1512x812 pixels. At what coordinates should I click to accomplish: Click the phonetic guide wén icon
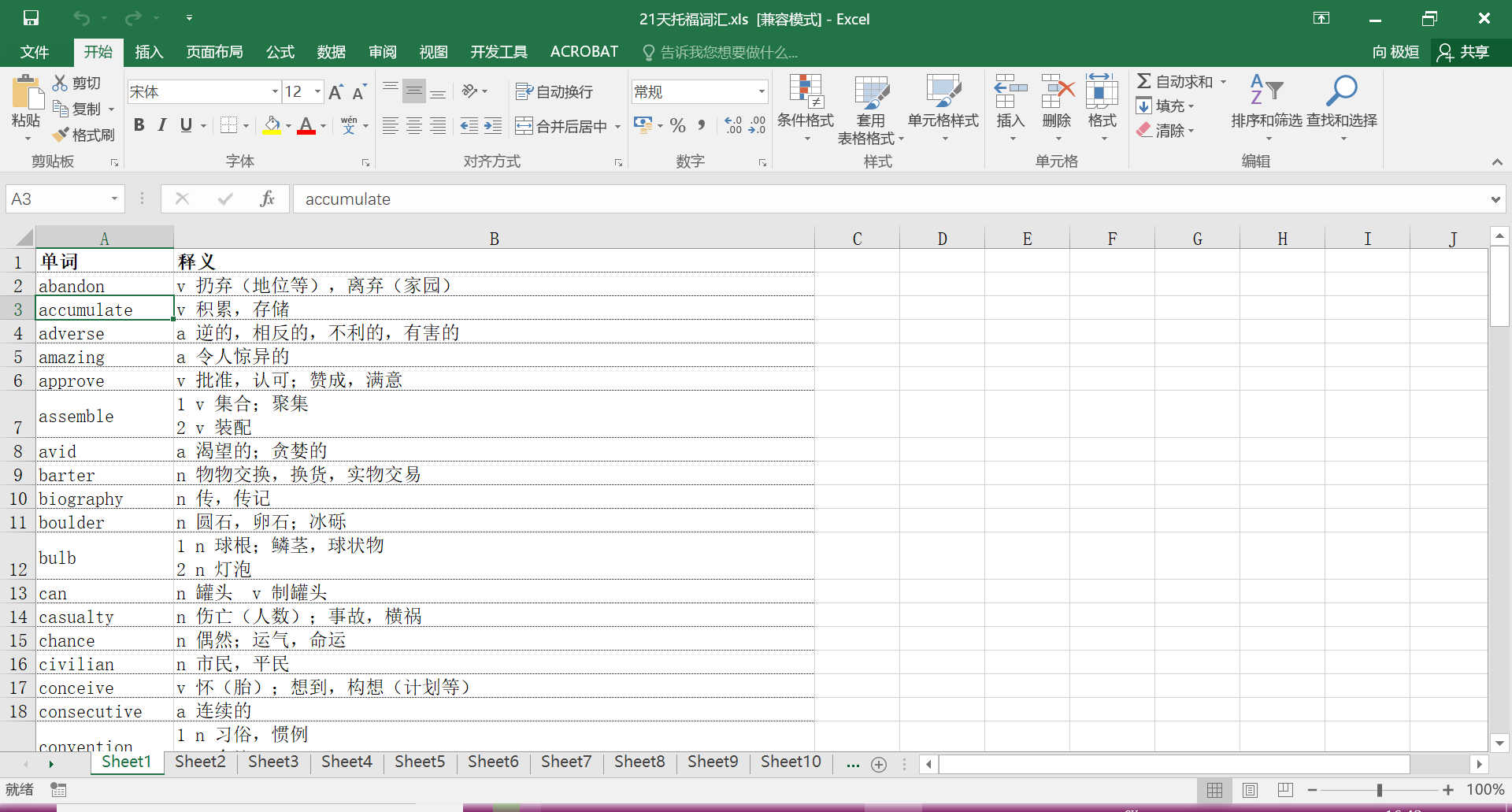pyautogui.click(x=349, y=125)
